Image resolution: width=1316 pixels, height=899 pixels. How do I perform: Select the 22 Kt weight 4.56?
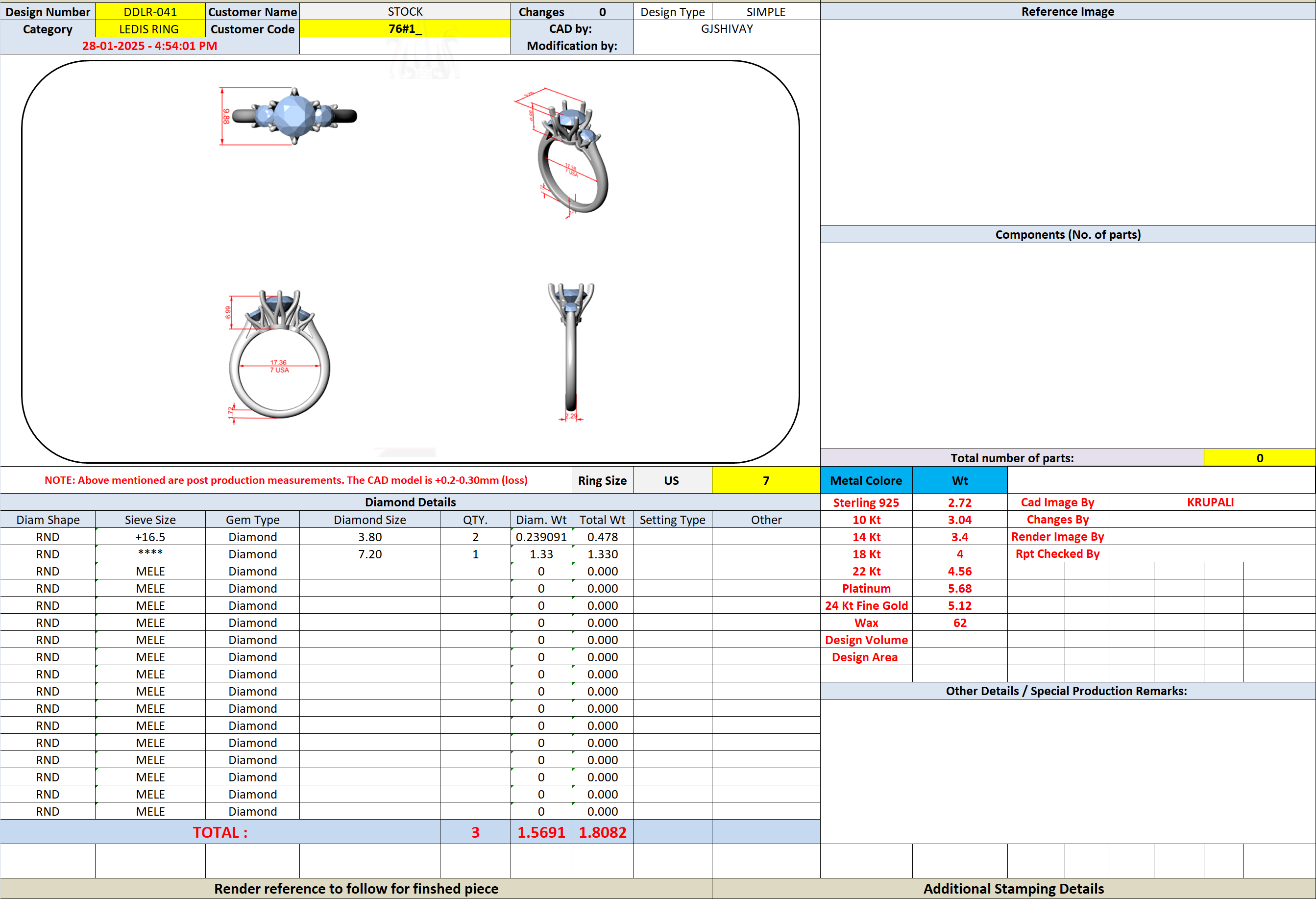(x=959, y=571)
